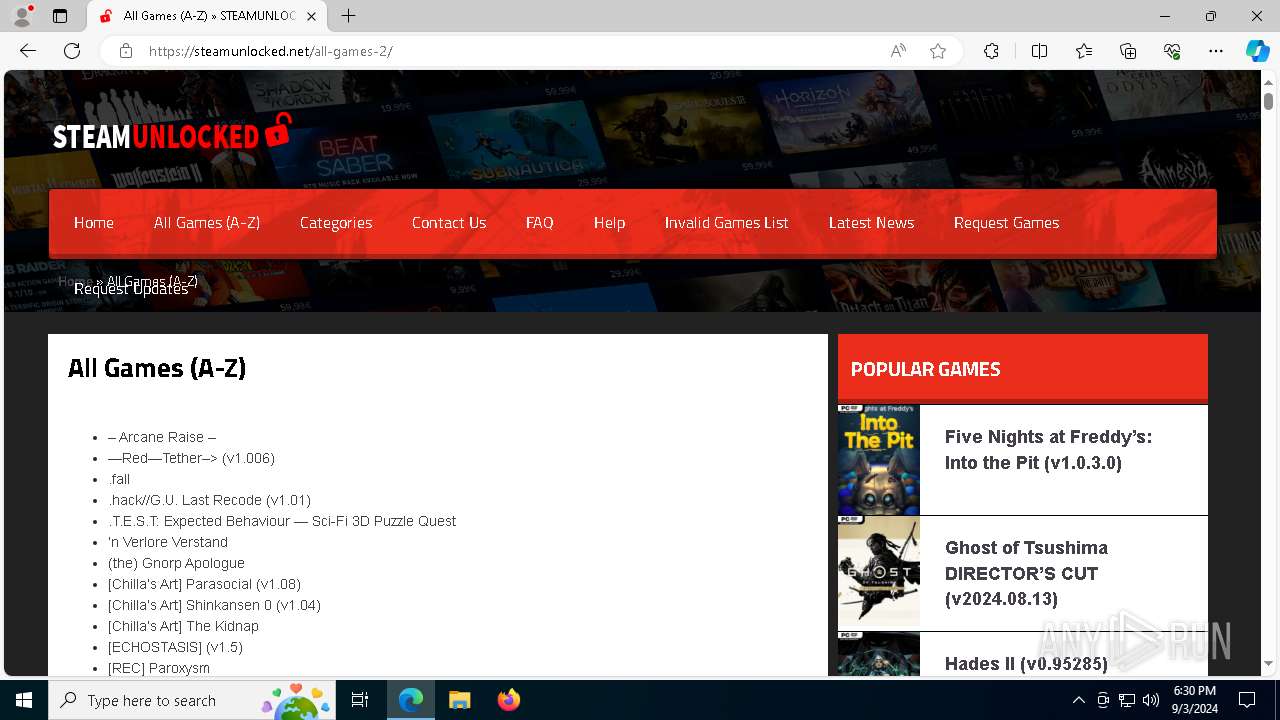
Task: Open '[Chilla's Art] Parasocial' link
Action: click(x=204, y=584)
